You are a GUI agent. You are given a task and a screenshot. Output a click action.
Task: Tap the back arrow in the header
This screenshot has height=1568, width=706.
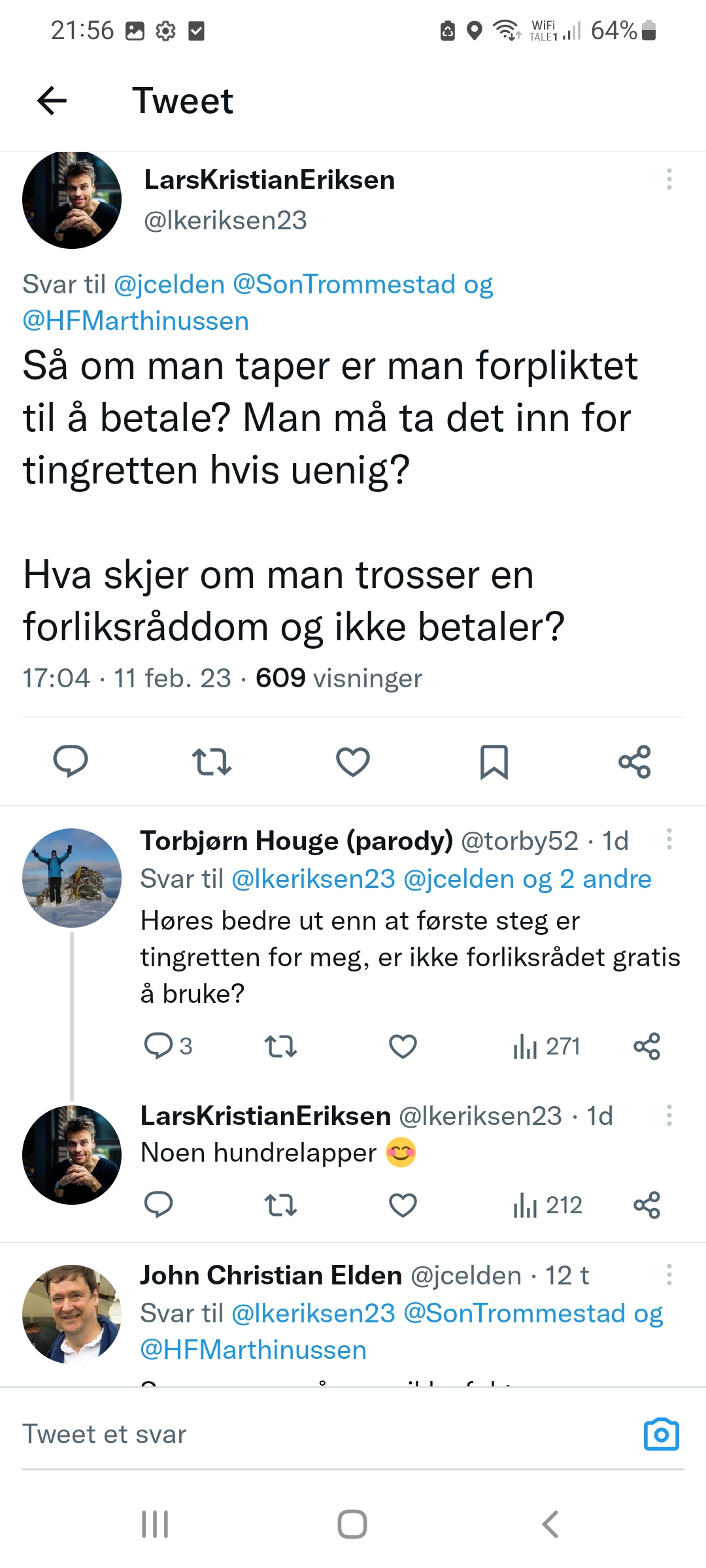(x=52, y=101)
